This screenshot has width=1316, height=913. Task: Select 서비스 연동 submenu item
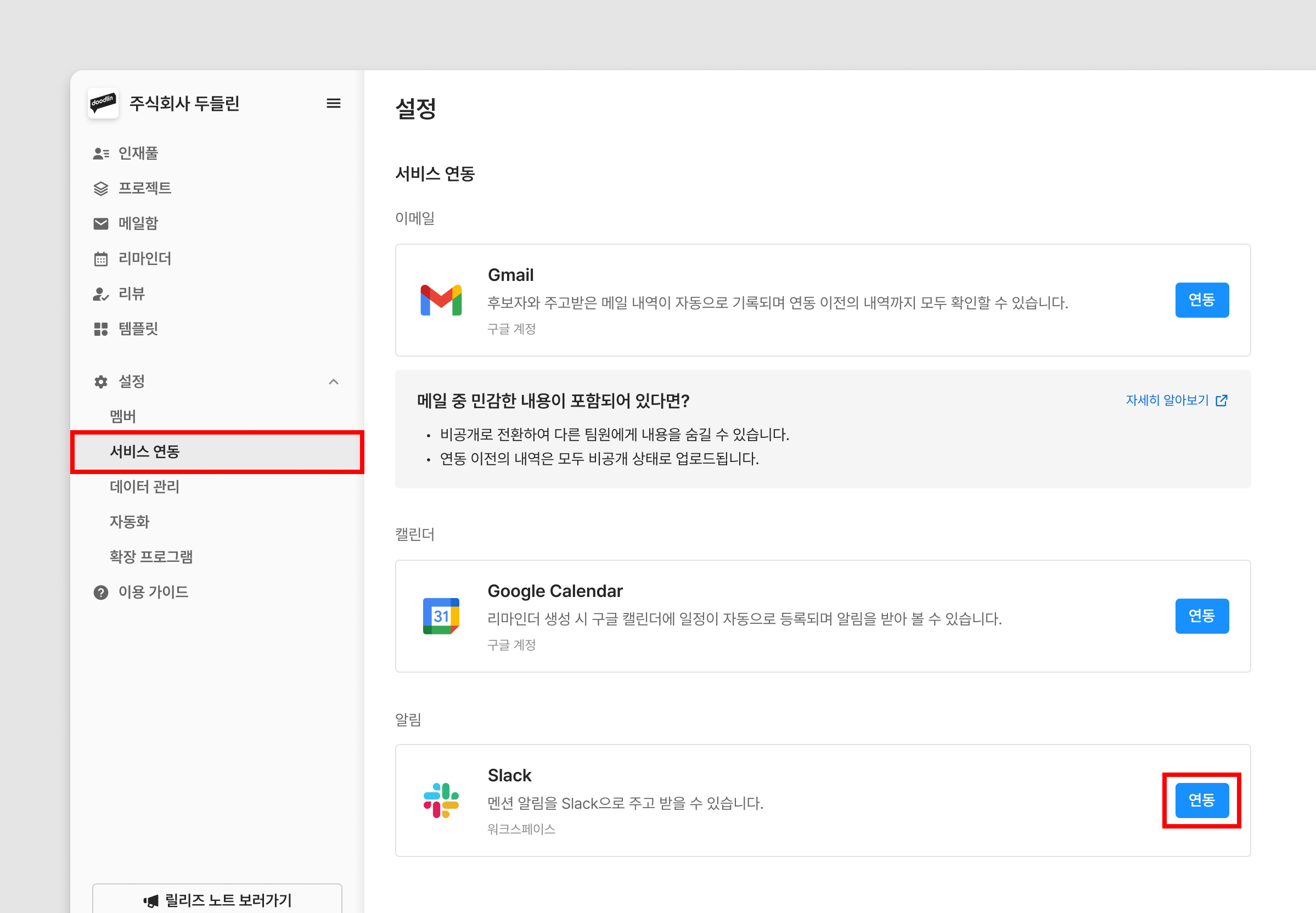tap(145, 452)
